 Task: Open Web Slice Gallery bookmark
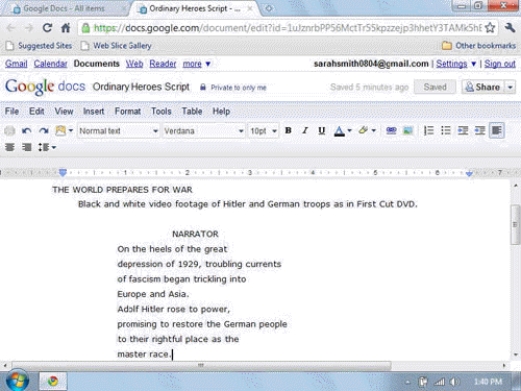(x=116, y=46)
